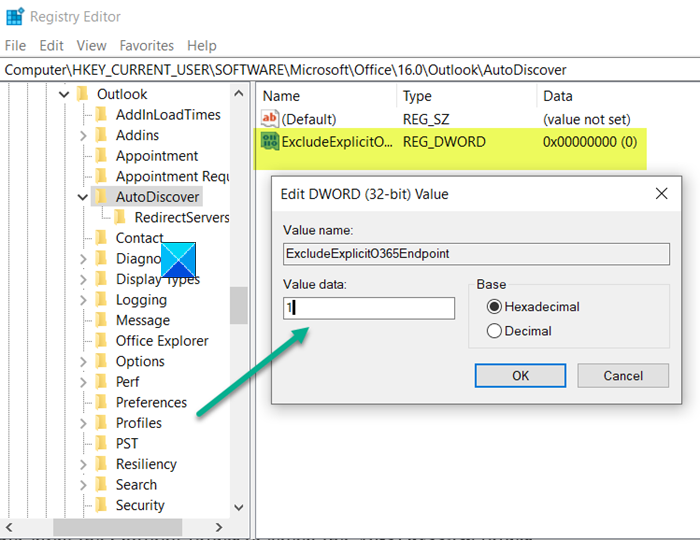
Task: Expand the Logging tree node
Action: pyautogui.click(x=83, y=299)
